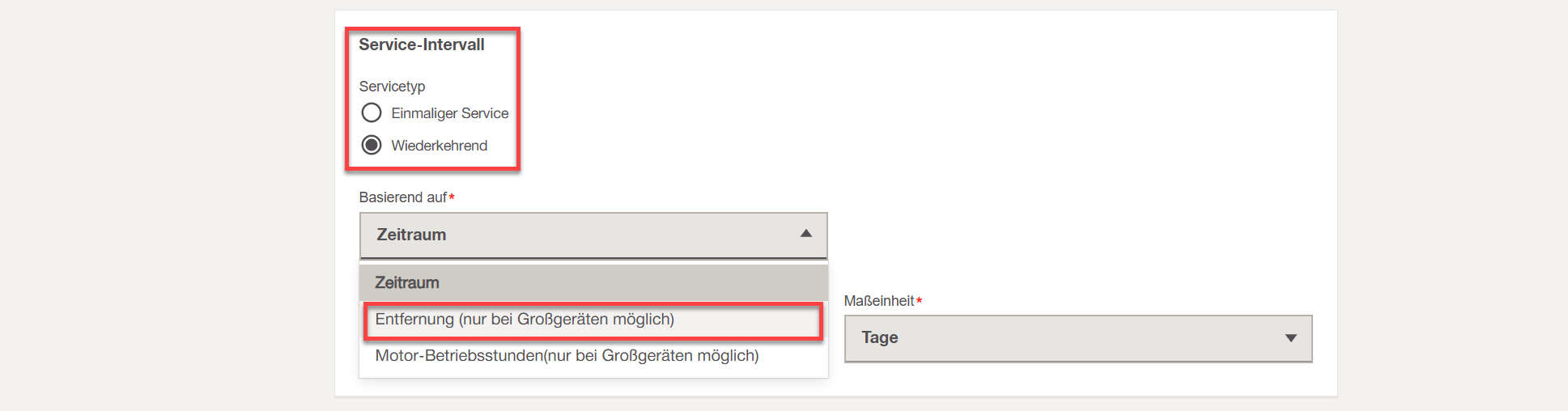The image size is (1568, 411).
Task: Choose 'Entfernung (nur bei Großgeräten möglich)' option
Action: click(525, 320)
